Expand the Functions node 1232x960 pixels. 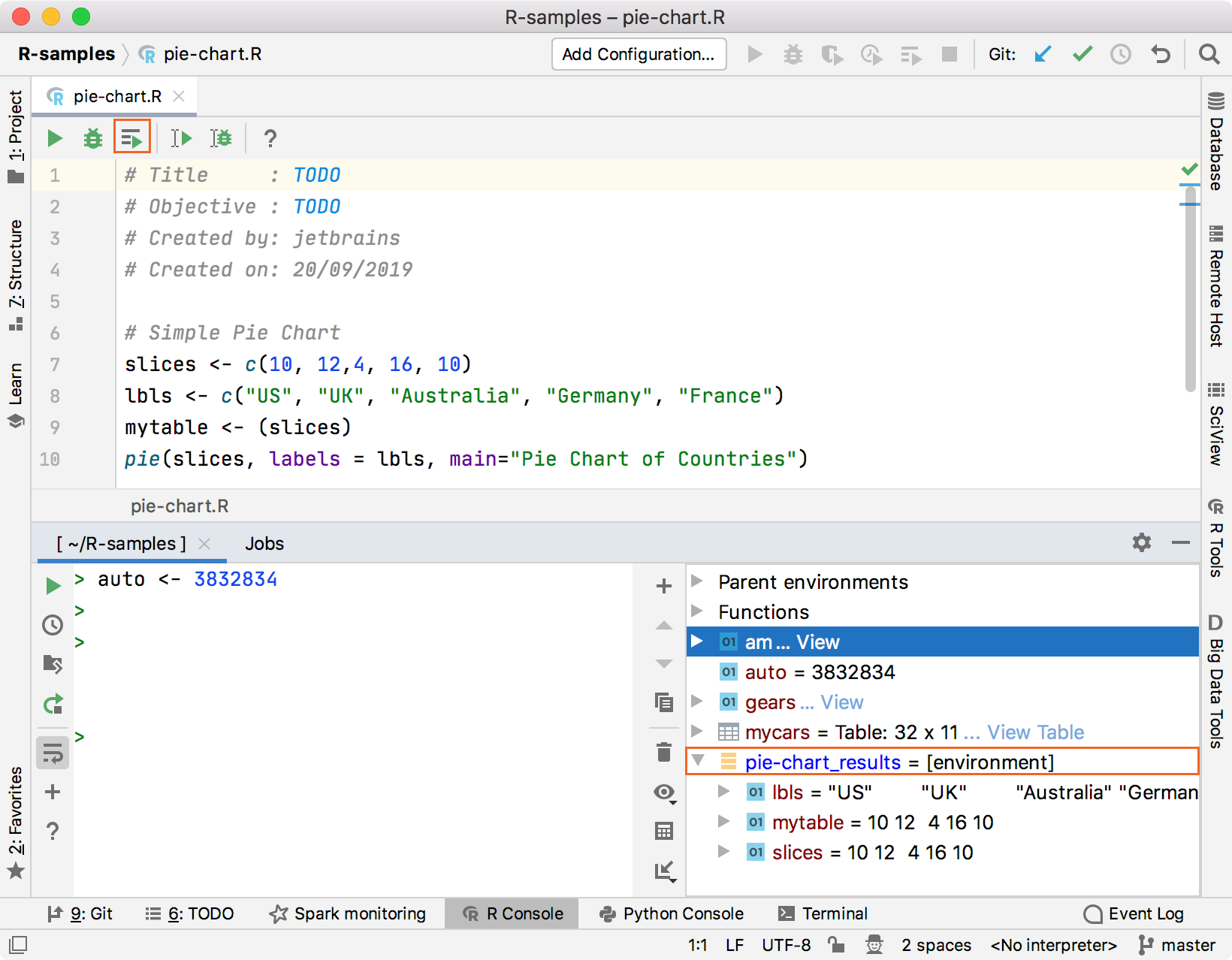[697, 611]
